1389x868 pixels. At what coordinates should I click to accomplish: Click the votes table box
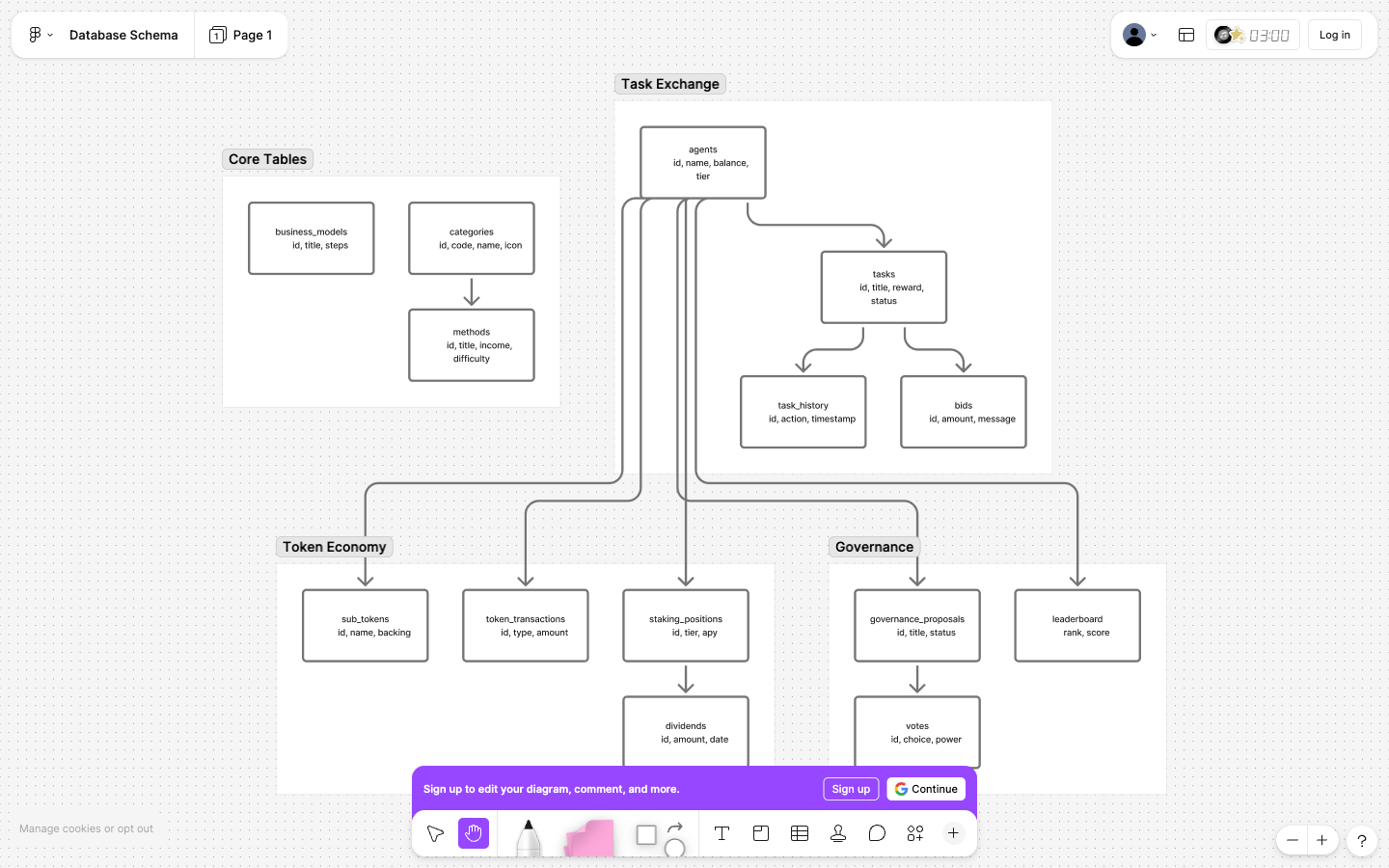coord(917,732)
